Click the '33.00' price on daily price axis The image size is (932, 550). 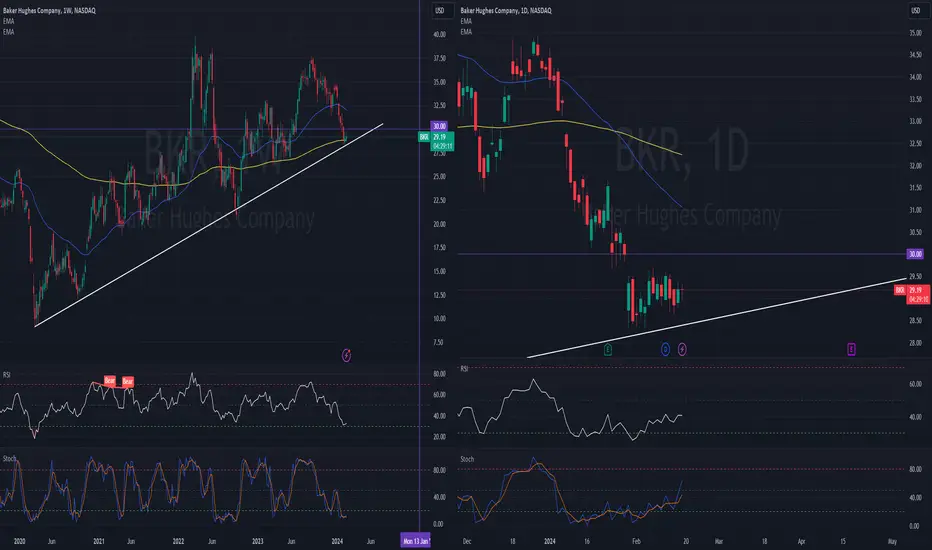(x=915, y=121)
